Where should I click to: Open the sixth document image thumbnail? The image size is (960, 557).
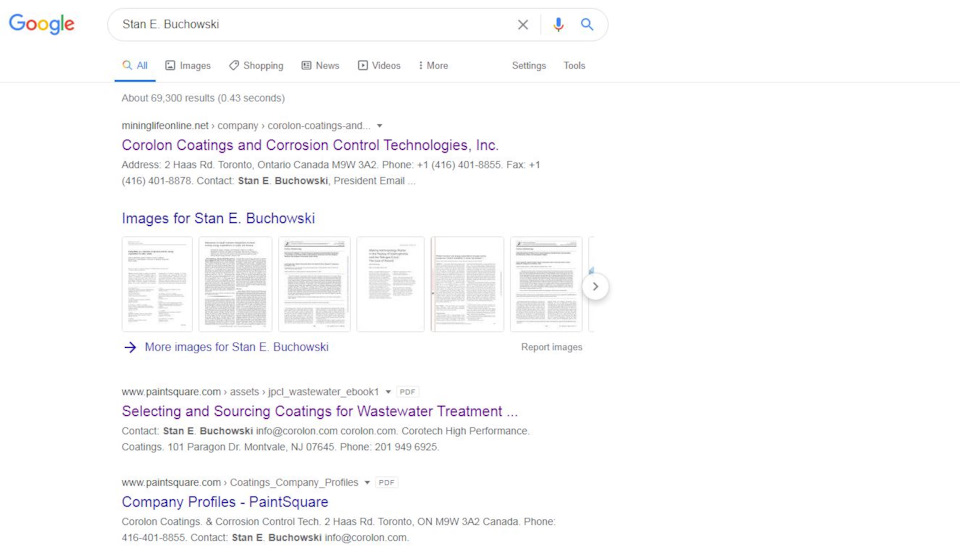click(x=546, y=284)
